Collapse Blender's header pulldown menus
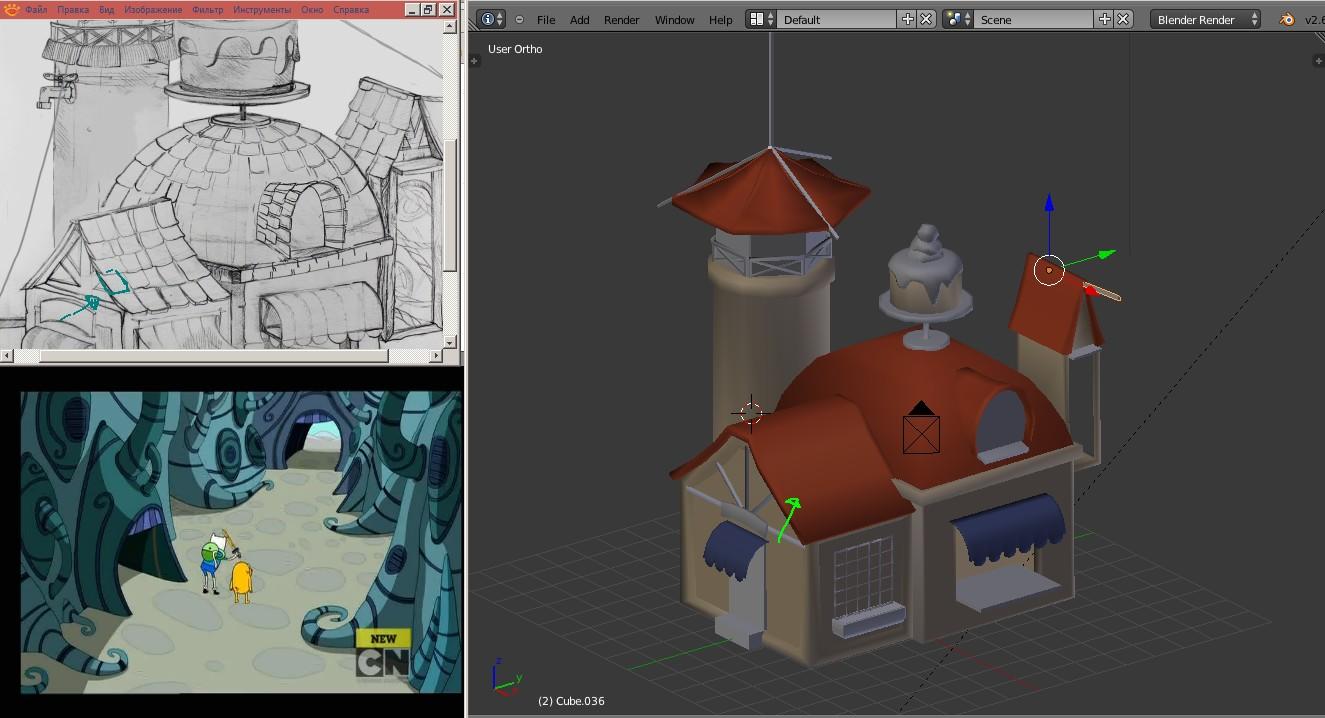Image resolution: width=1325 pixels, height=718 pixels. [519, 20]
